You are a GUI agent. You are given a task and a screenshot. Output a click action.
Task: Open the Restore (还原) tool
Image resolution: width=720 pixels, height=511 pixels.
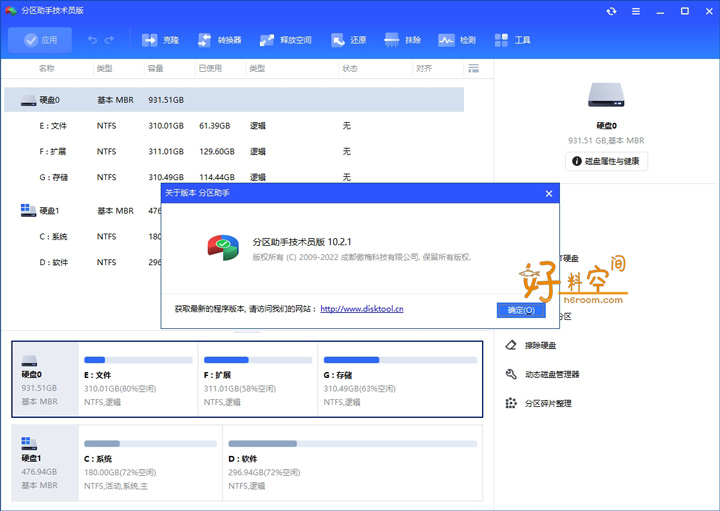click(x=349, y=40)
